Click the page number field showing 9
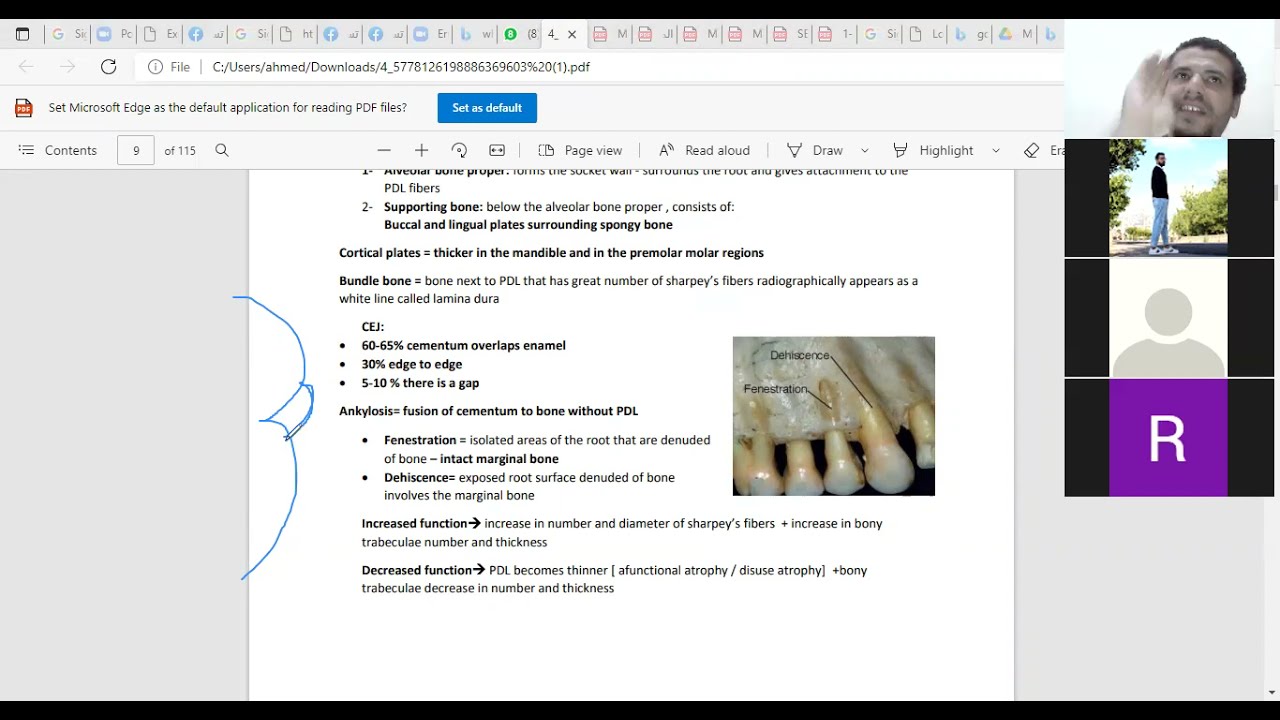This screenshot has width=1280, height=720. point(136,150)
